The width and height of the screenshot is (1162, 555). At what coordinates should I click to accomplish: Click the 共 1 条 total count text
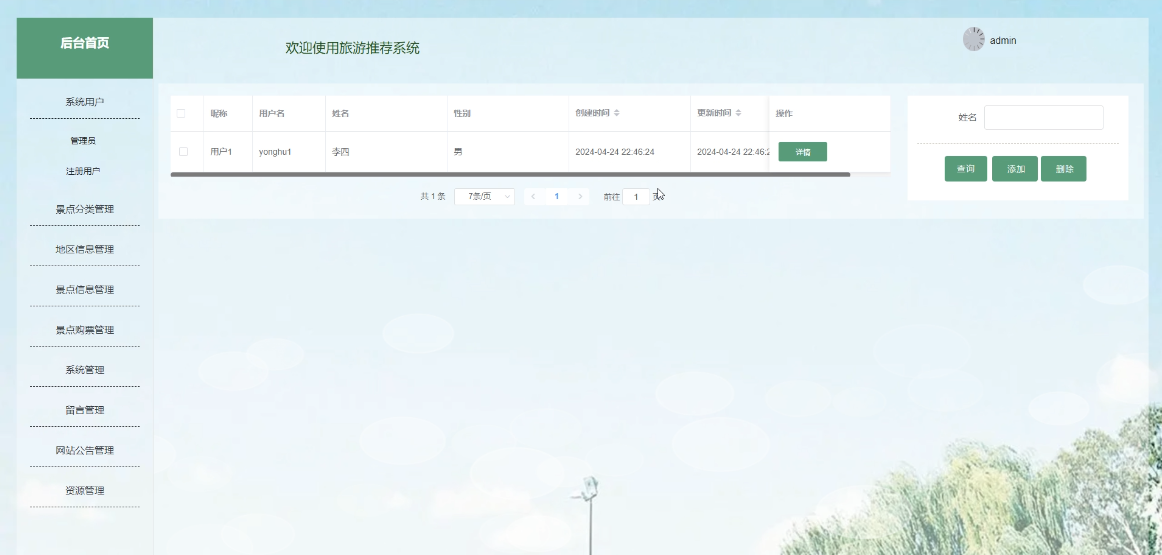[433, 196]
